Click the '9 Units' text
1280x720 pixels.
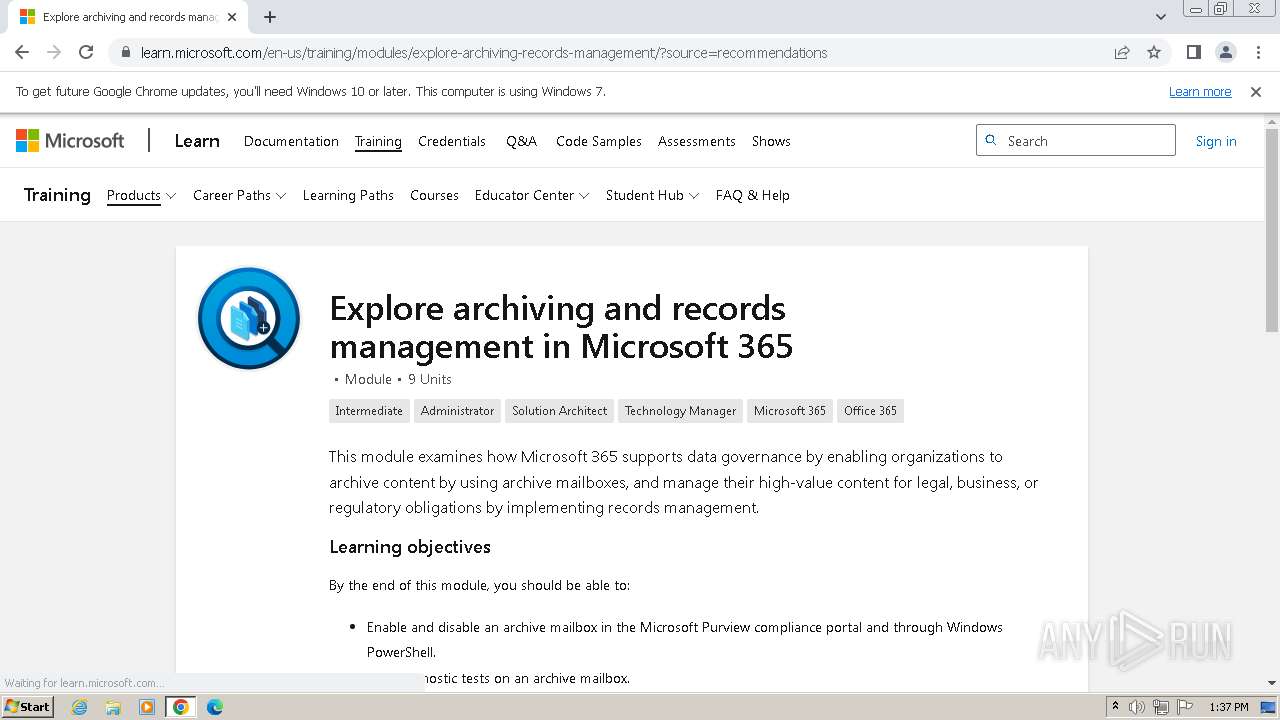pyautogui.click(x=430, y=379)
